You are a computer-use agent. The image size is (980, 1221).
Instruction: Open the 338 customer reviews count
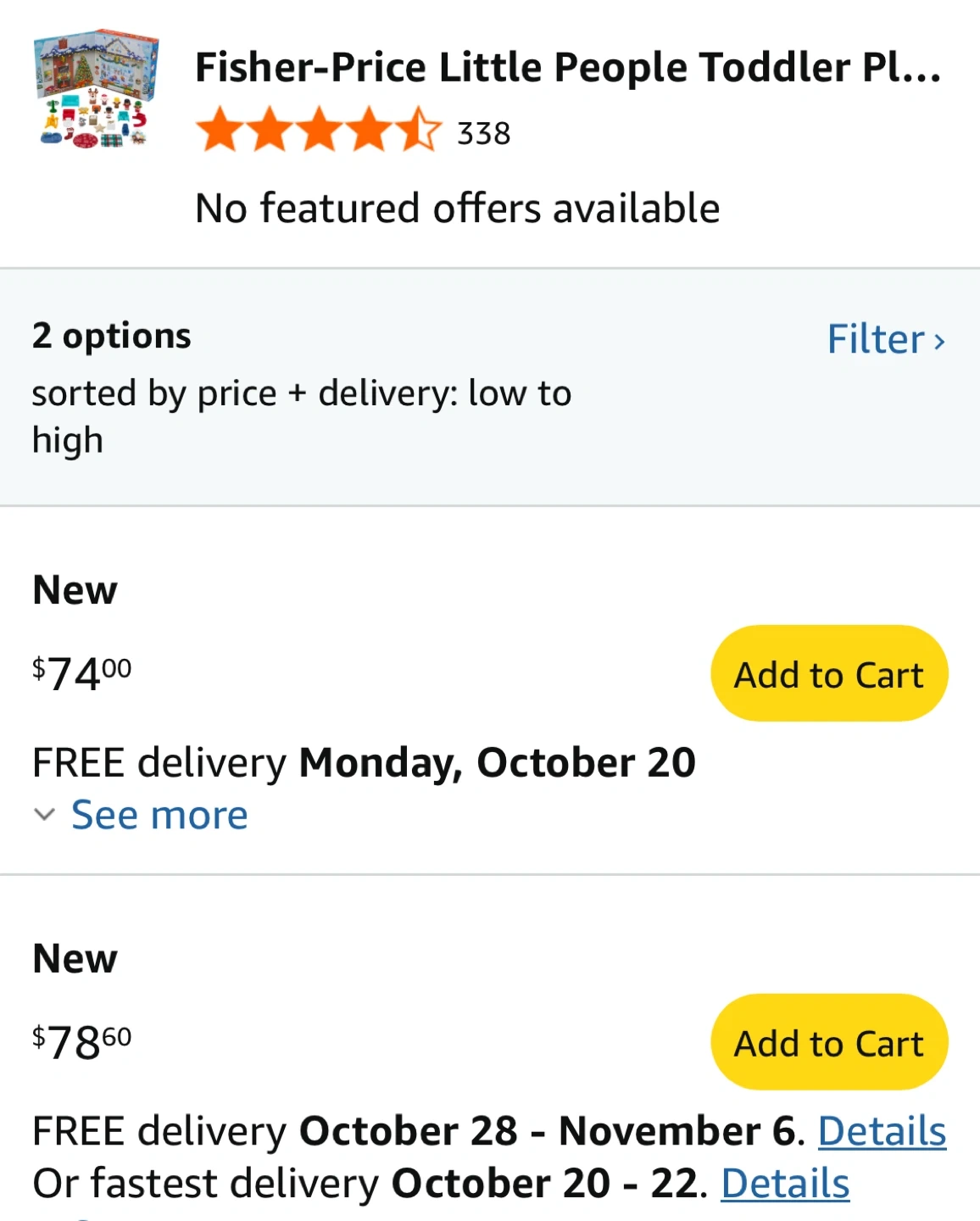pyautogui.click(x=483, y=134)
